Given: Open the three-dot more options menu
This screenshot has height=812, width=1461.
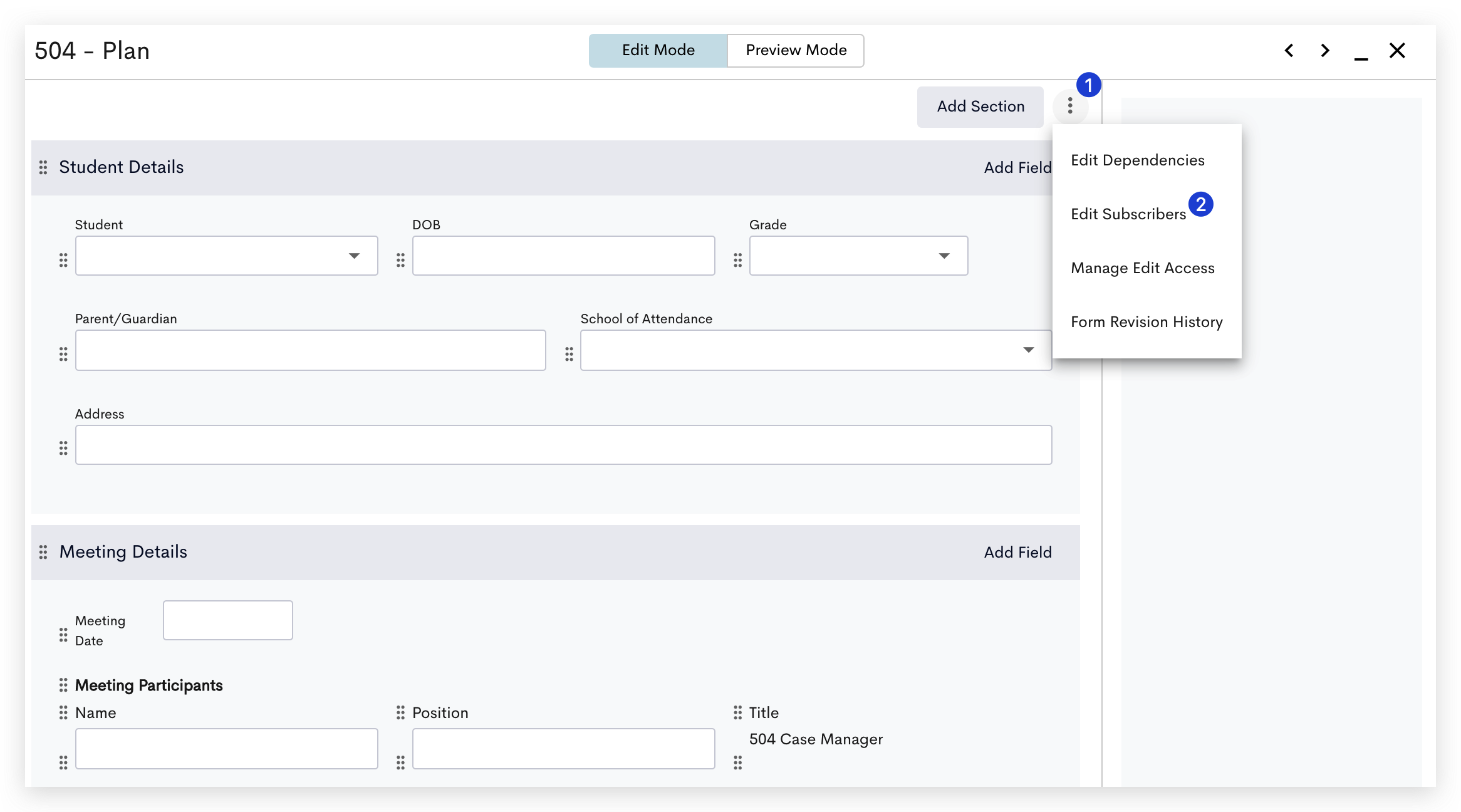Looking at the screenshot, I should [x=1070, y=106].
